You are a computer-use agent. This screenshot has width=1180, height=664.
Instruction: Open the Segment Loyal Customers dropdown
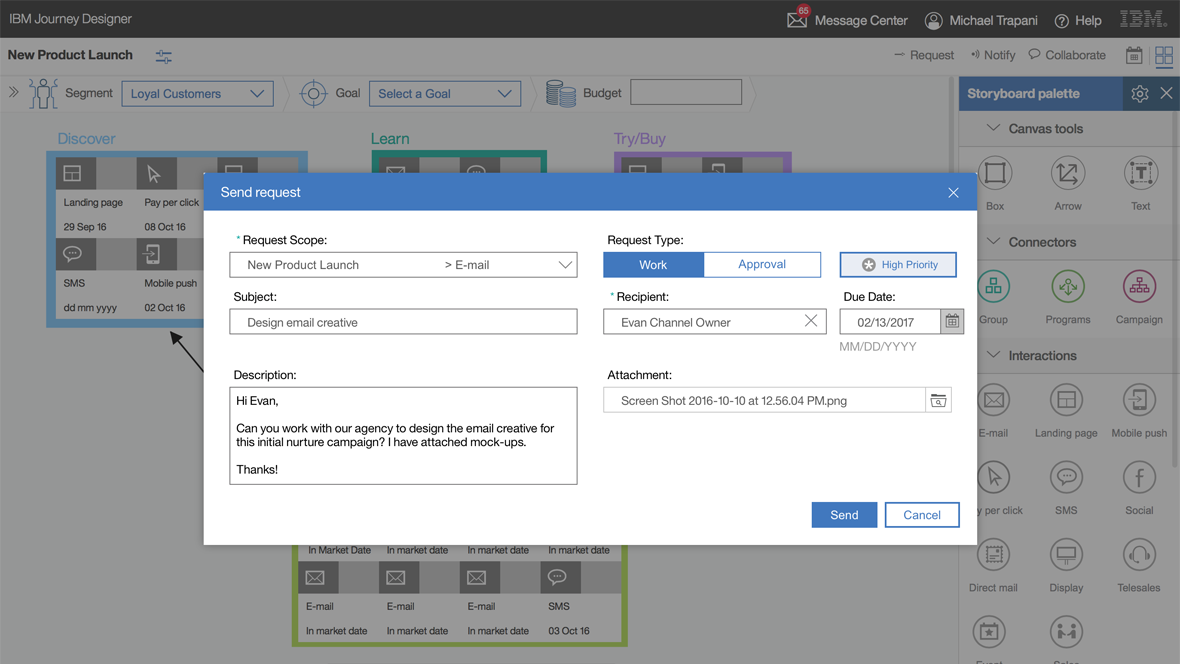pyautogui.click(x=197, y=93)
